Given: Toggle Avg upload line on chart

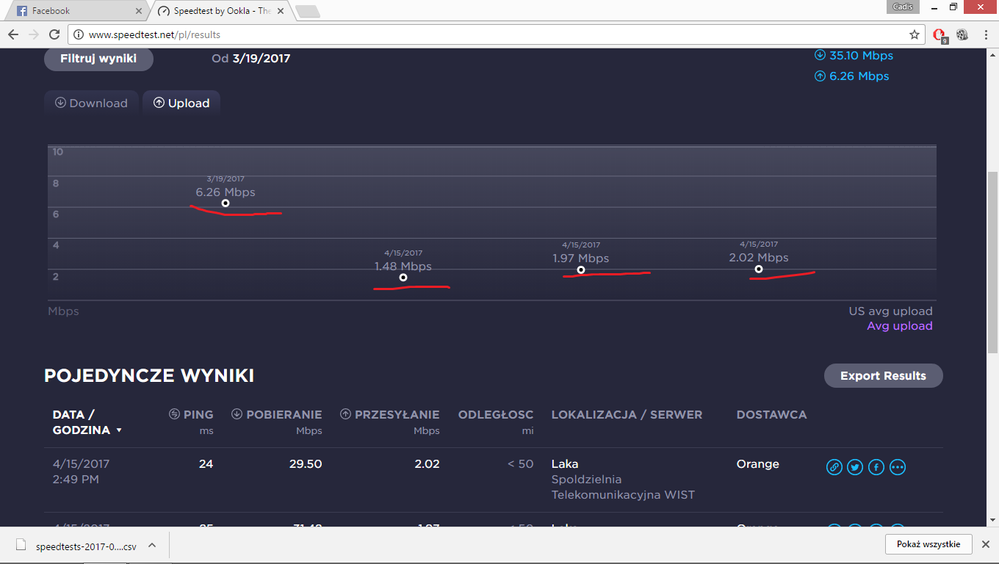Looking at the screenshot, I should (899, 326).
